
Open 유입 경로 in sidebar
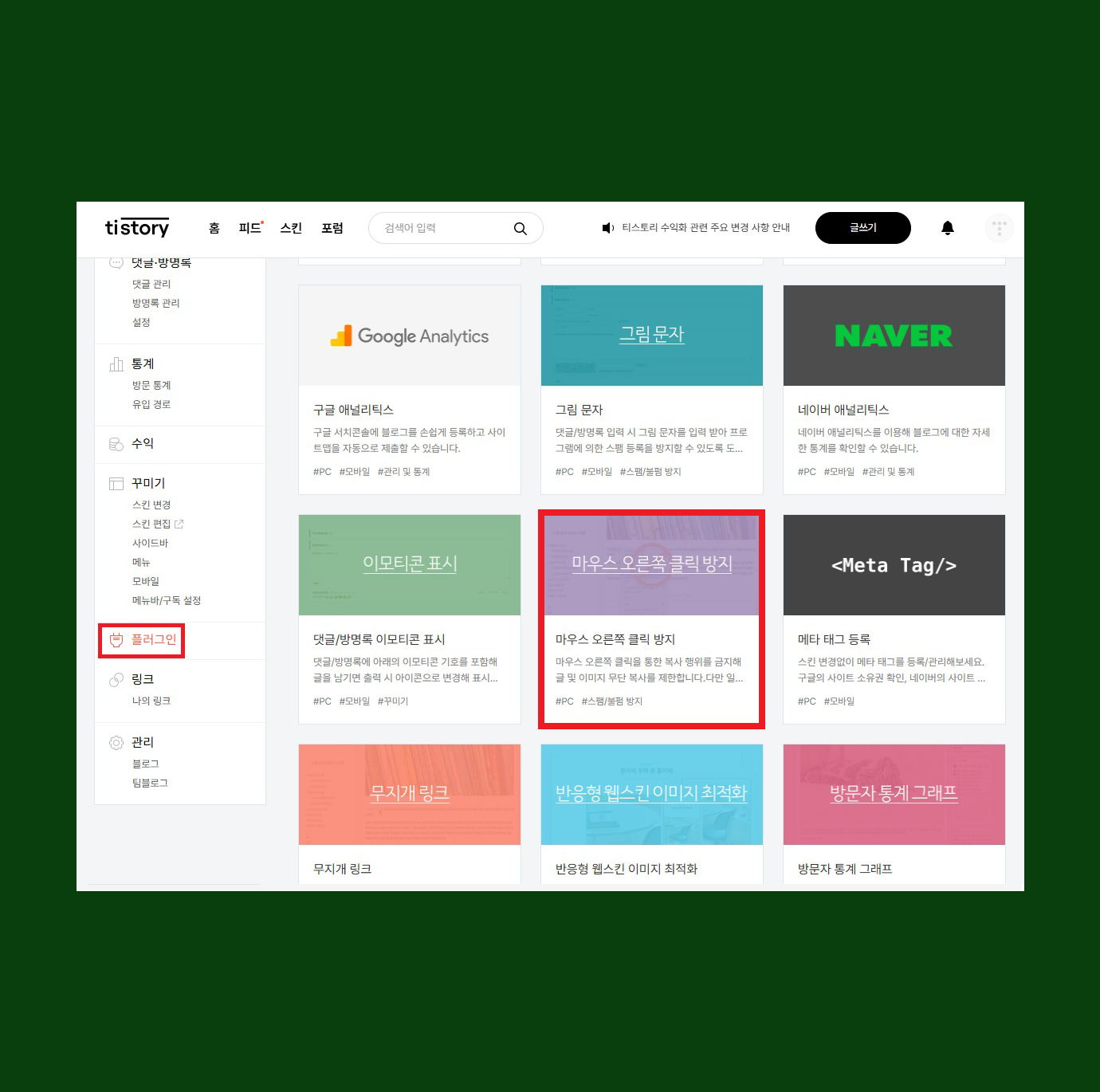151,405
